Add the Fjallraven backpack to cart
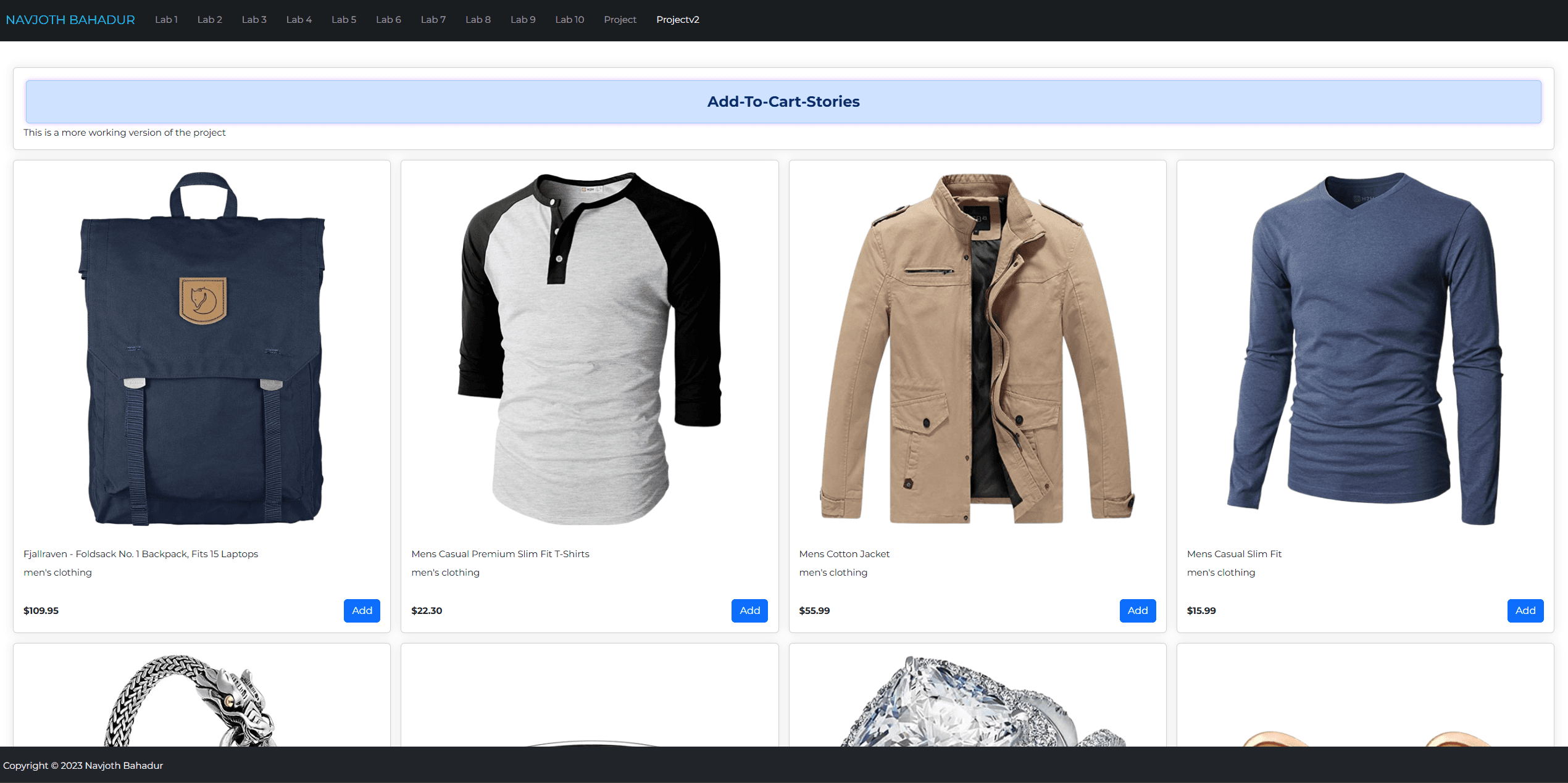This screenshot has width=1568, height=783. [x=362, y=610]
